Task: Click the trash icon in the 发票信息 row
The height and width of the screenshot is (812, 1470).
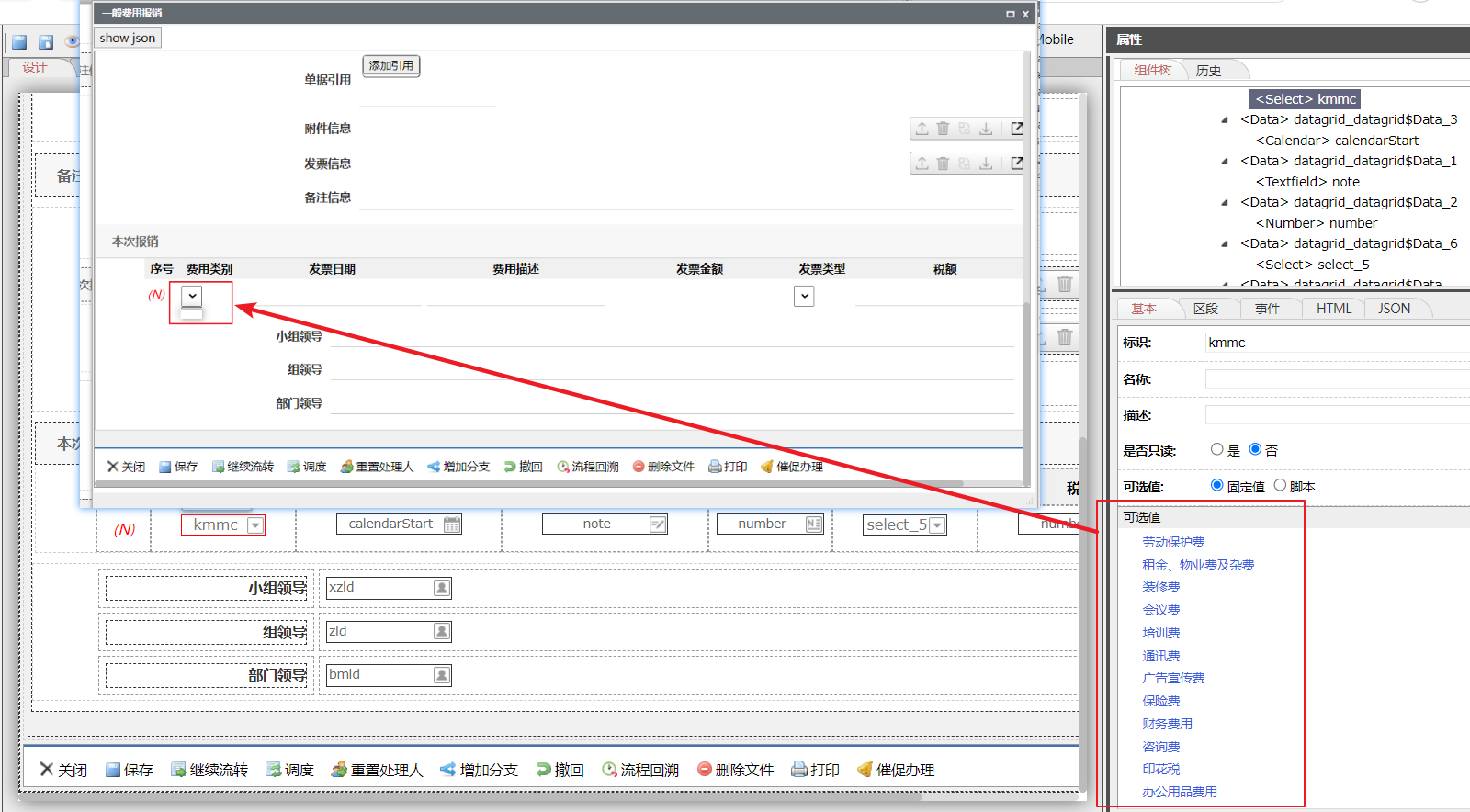Action: coord(943,164)
